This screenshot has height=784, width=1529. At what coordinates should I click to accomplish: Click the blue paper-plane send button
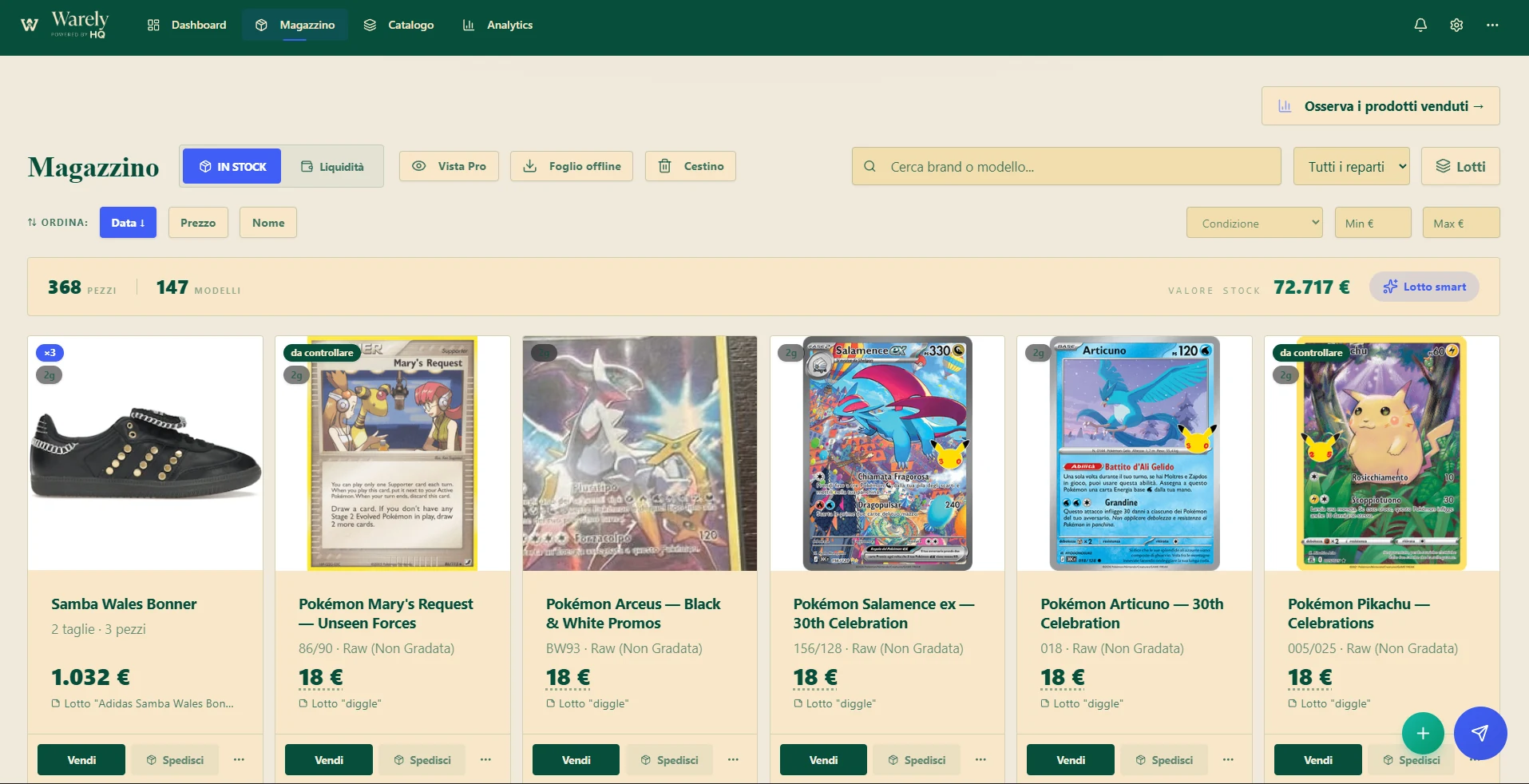click(1480, 733)
